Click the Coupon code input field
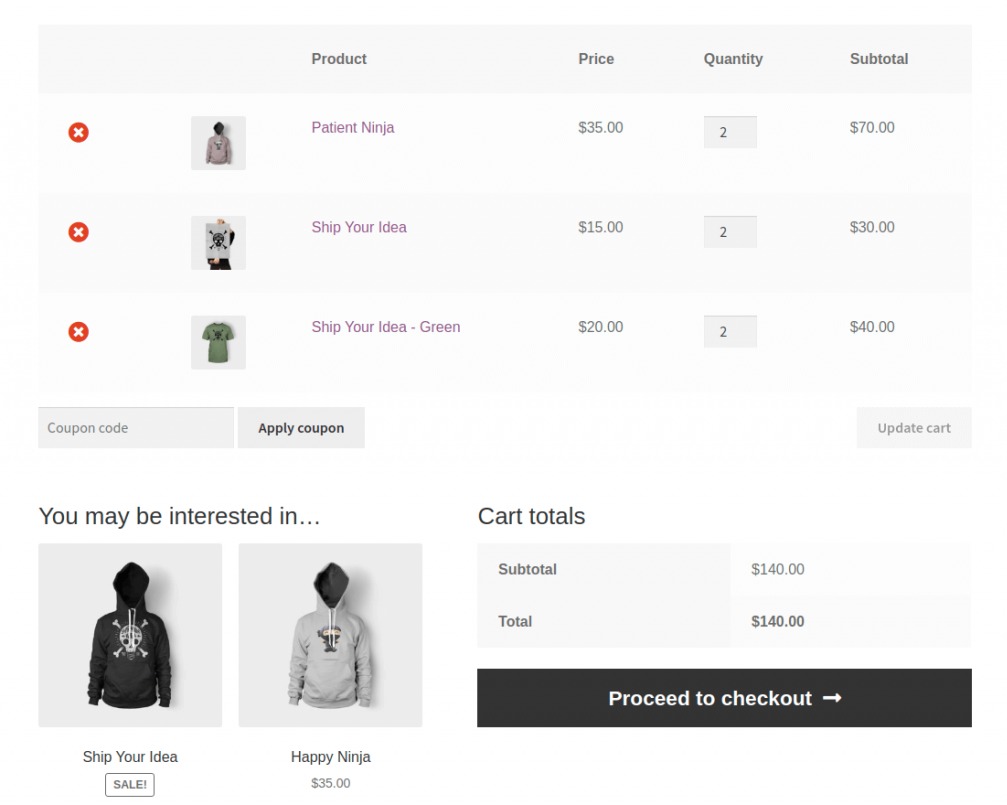The image size is (1007, 805). [x=136, y=428]
